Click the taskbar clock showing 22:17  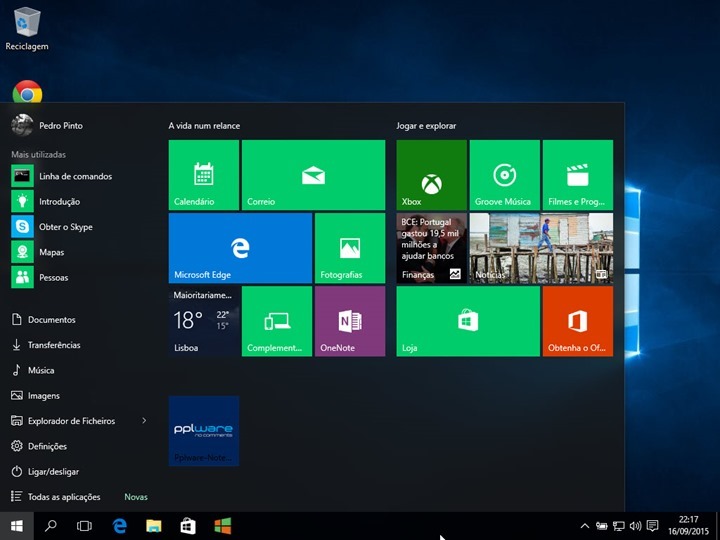[x=688, y=525]
